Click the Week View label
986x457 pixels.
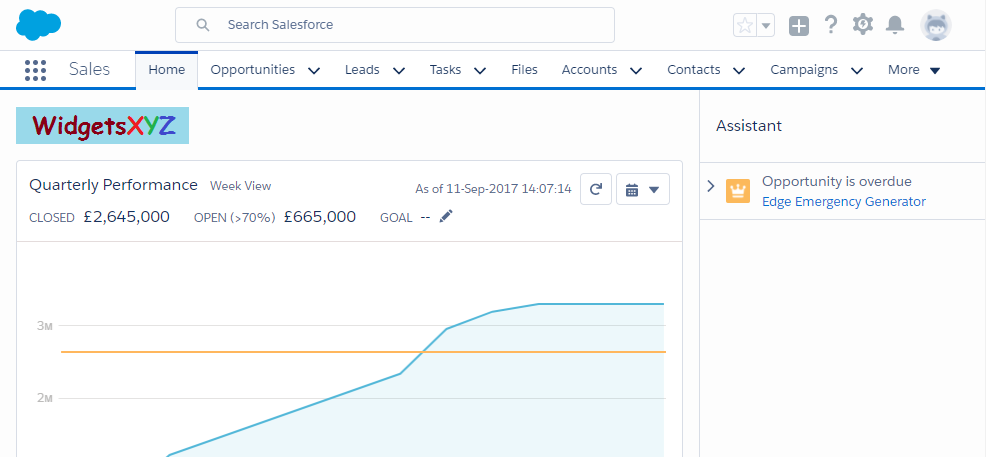click(240, 186)
